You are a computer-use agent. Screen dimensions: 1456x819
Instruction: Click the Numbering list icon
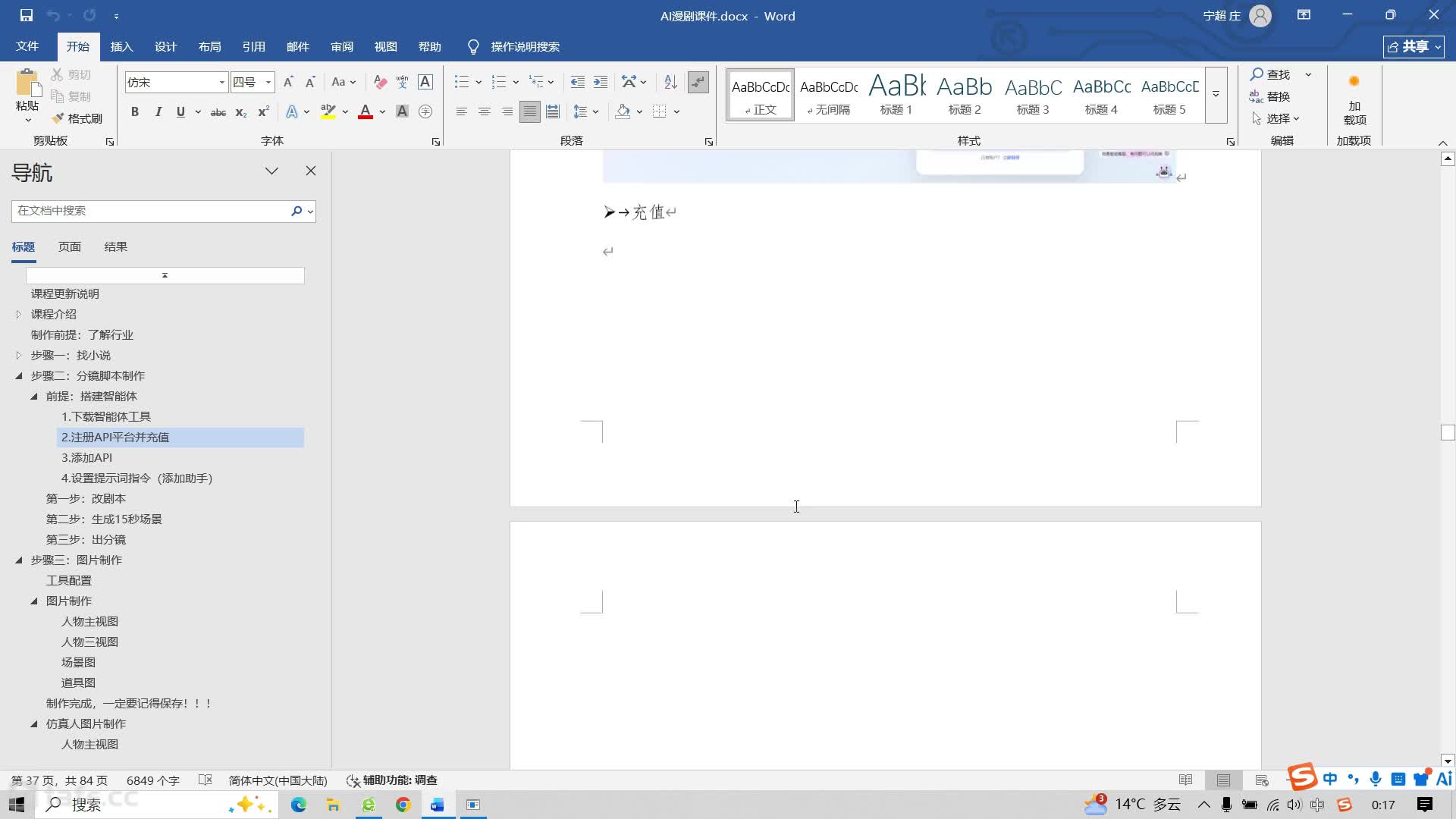click(498, 82)
